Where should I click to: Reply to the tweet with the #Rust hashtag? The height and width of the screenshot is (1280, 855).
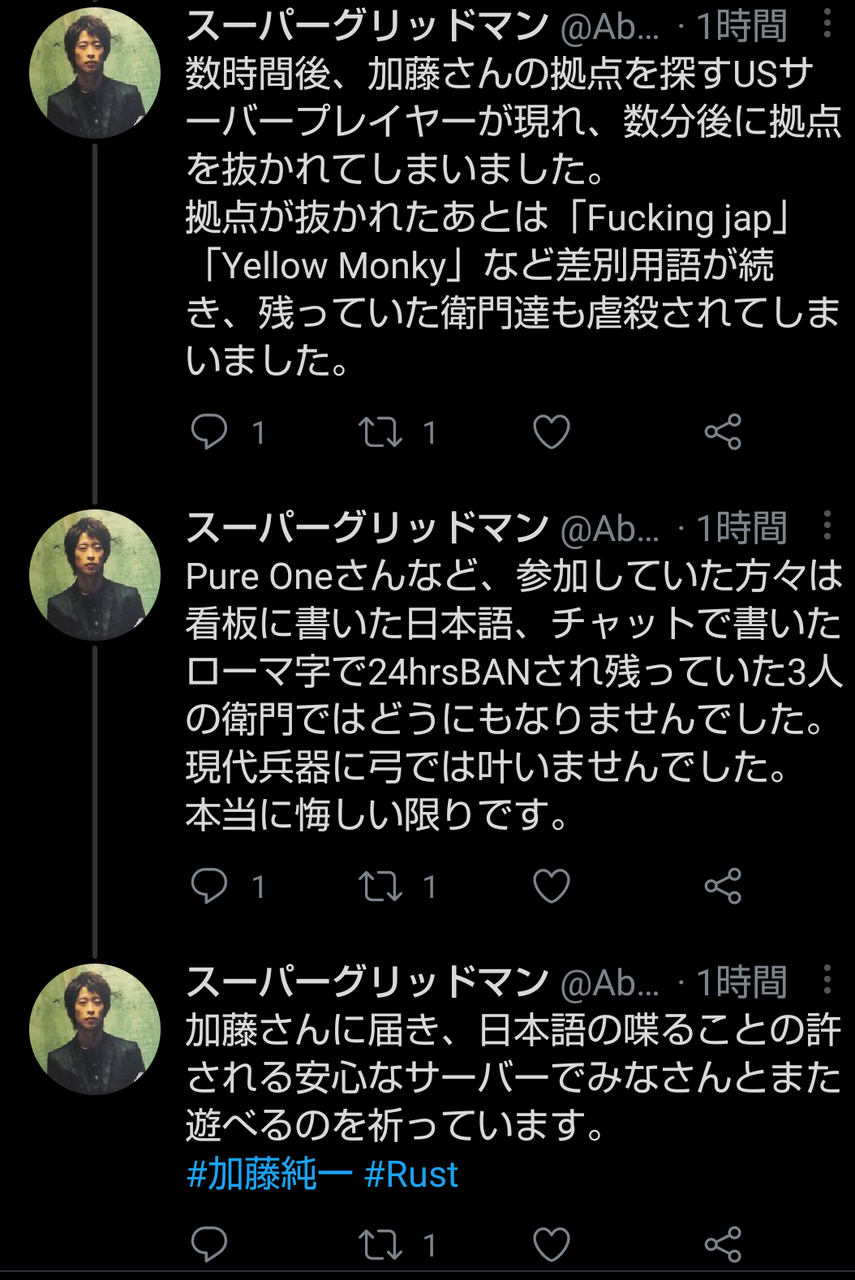(x=210, y=1244)
